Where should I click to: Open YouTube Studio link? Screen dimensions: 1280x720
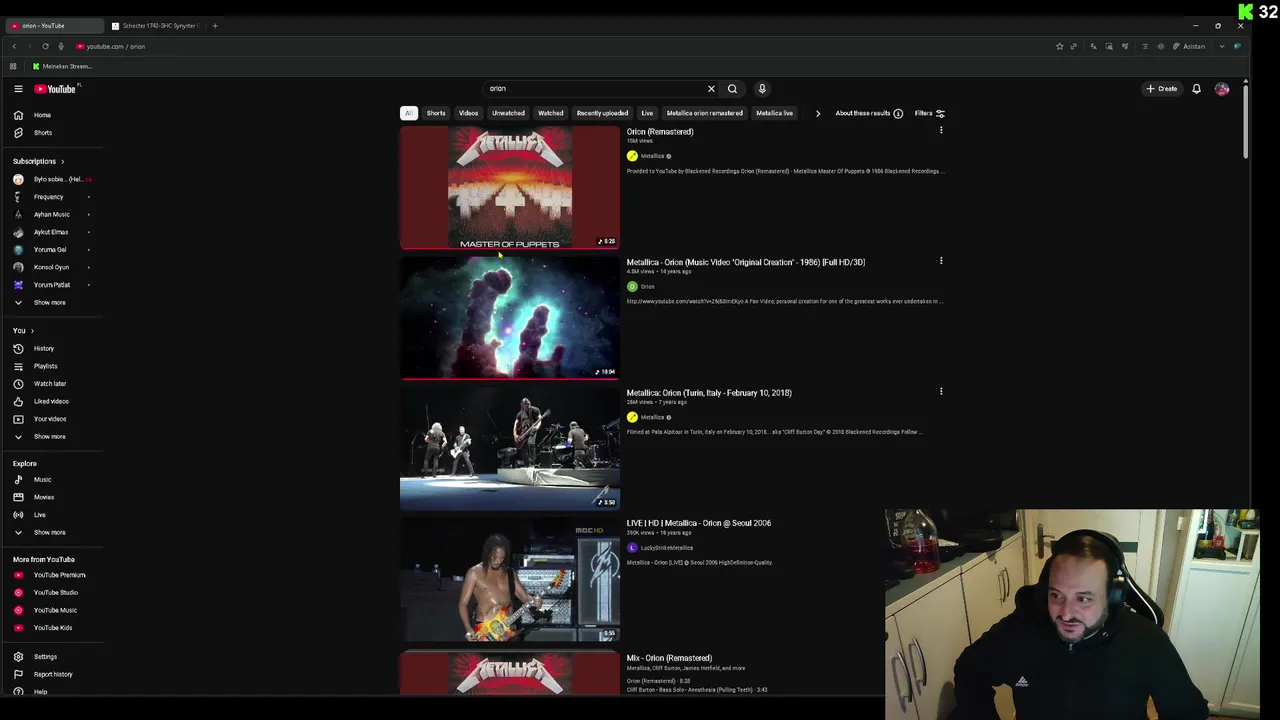[52, 593]
